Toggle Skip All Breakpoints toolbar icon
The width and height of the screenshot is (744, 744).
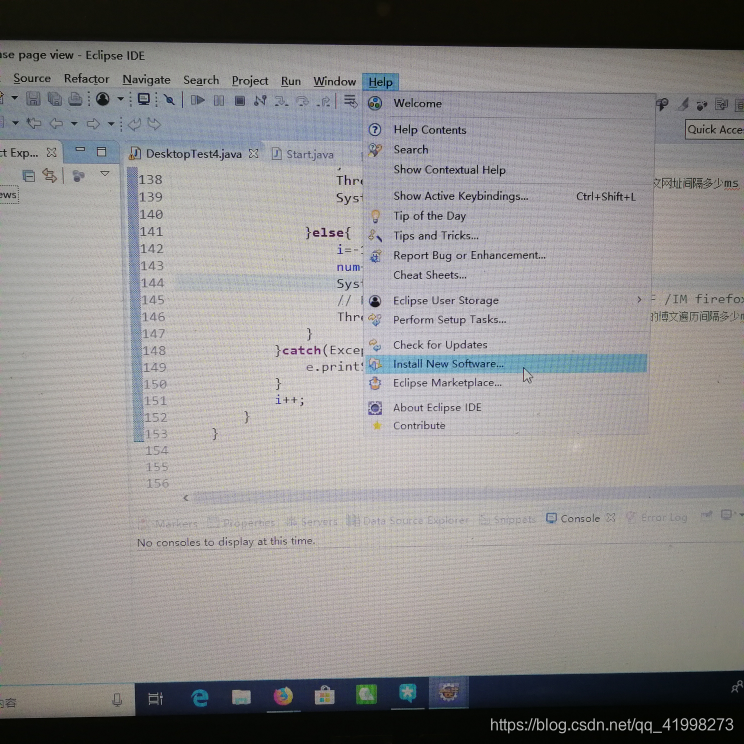(169, 100)
